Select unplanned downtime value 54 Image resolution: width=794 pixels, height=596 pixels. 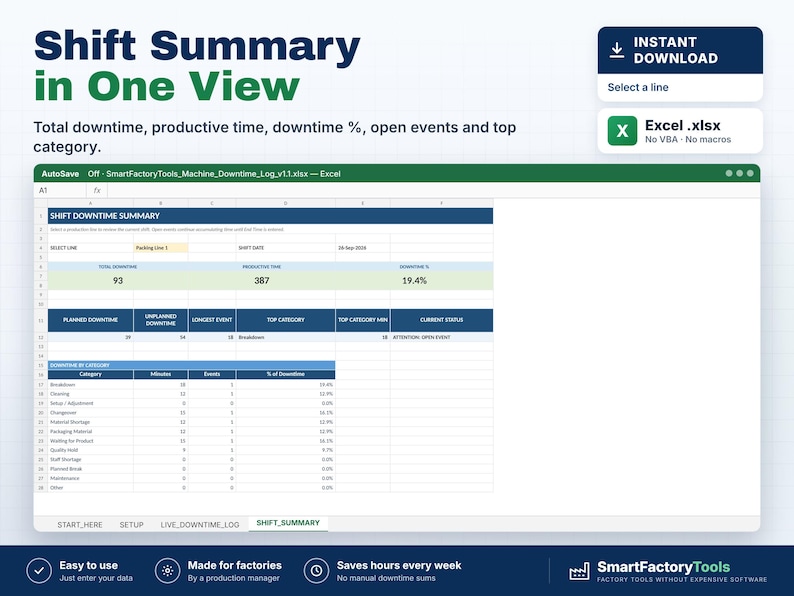(161, 337)
